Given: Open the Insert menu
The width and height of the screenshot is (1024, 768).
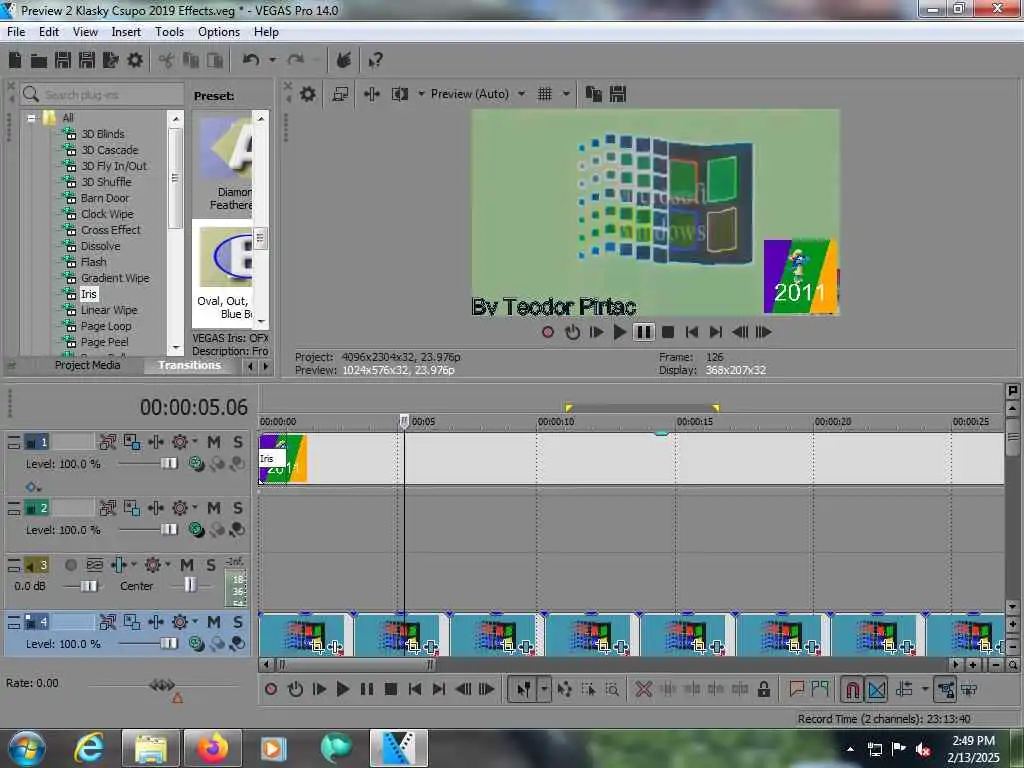Looking at the screenshot, I should [126, 32].
